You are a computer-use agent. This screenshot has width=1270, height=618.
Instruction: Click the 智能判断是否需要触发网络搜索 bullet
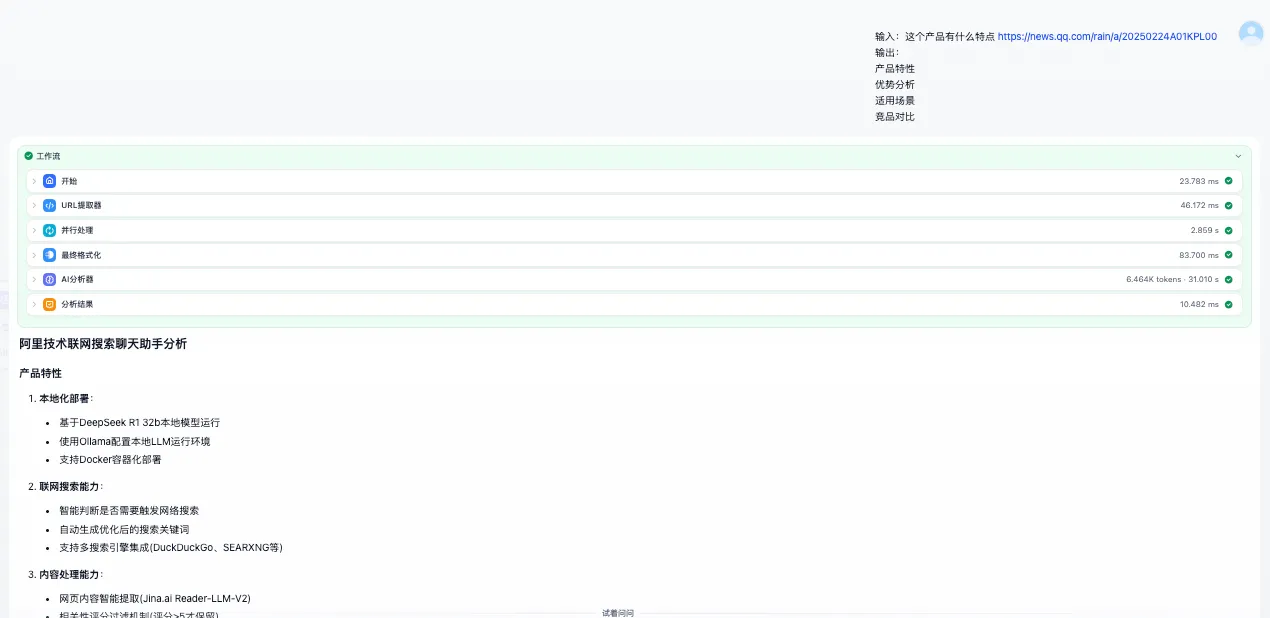129,510
